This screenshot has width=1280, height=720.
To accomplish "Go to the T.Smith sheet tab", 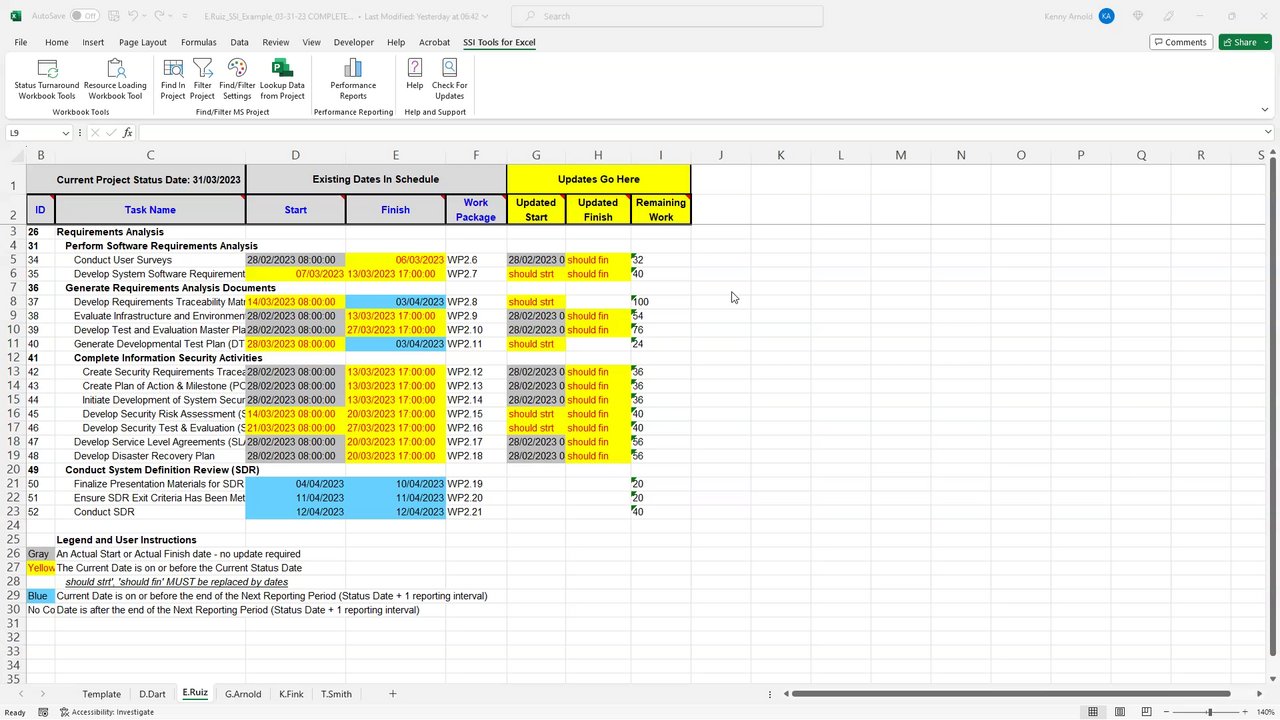I will click(x=336, y=694).
